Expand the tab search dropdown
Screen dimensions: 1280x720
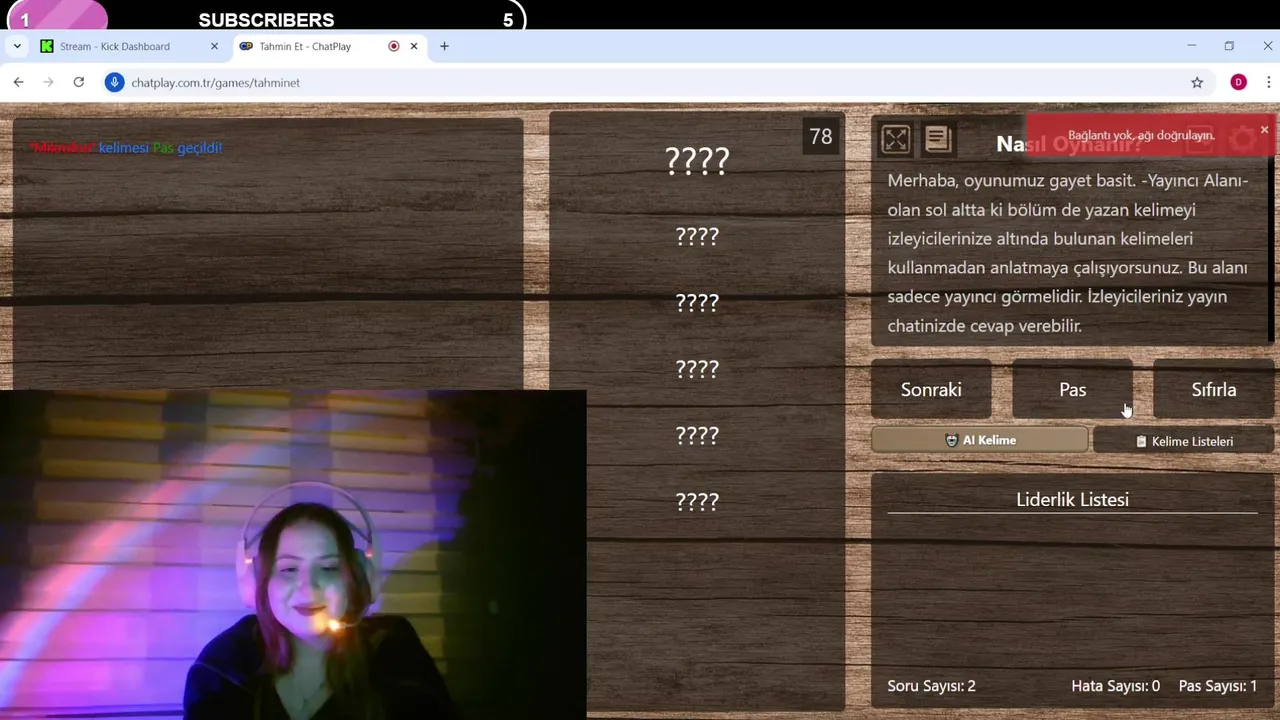(x=17, y=46)
